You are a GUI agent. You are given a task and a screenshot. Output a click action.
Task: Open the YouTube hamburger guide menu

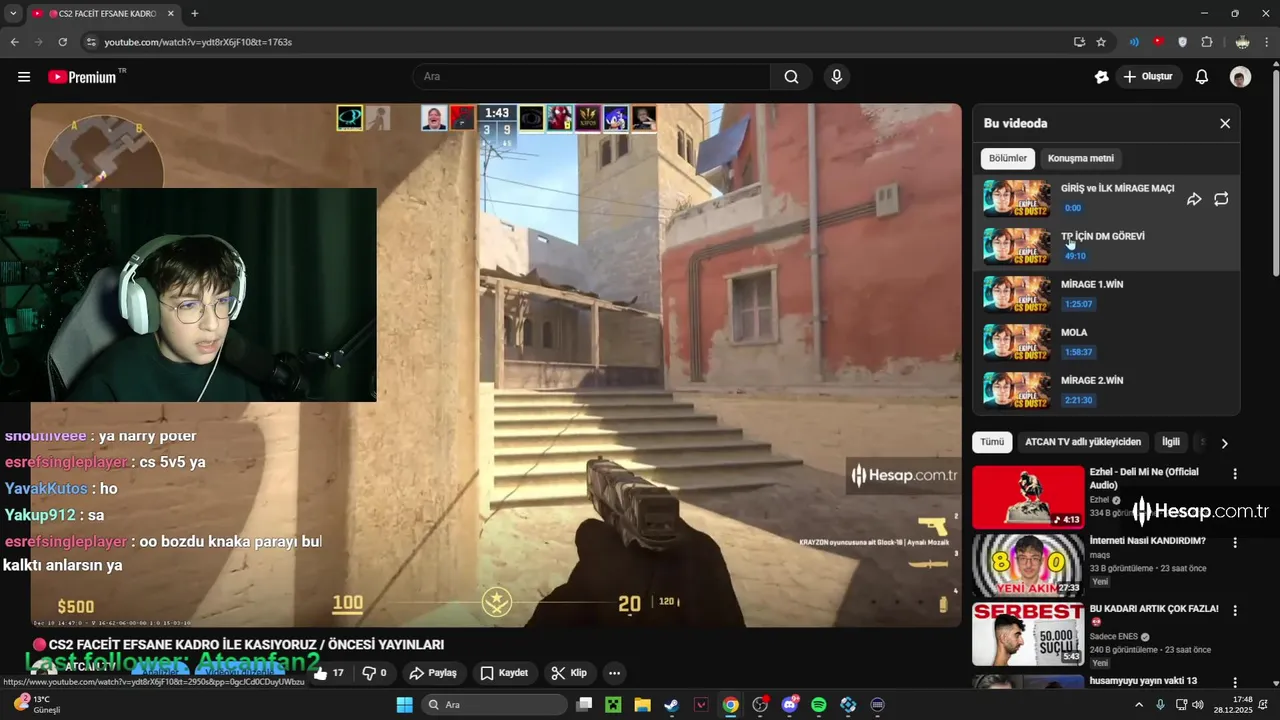pos(24,77)
